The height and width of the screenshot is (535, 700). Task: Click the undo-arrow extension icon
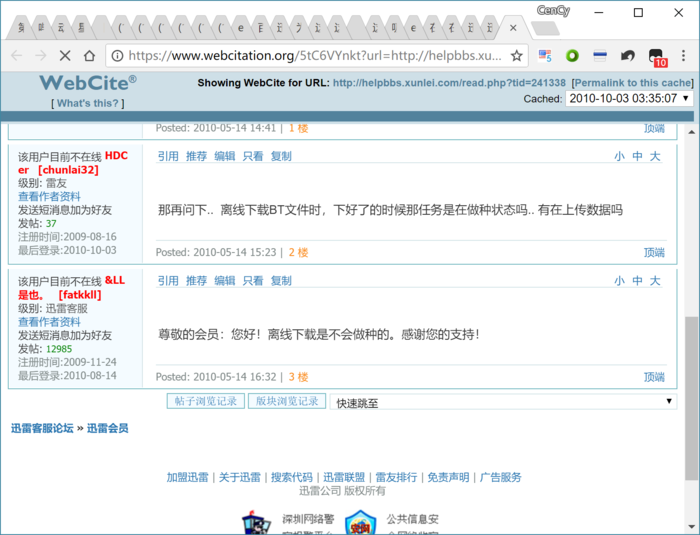(628, 56)
